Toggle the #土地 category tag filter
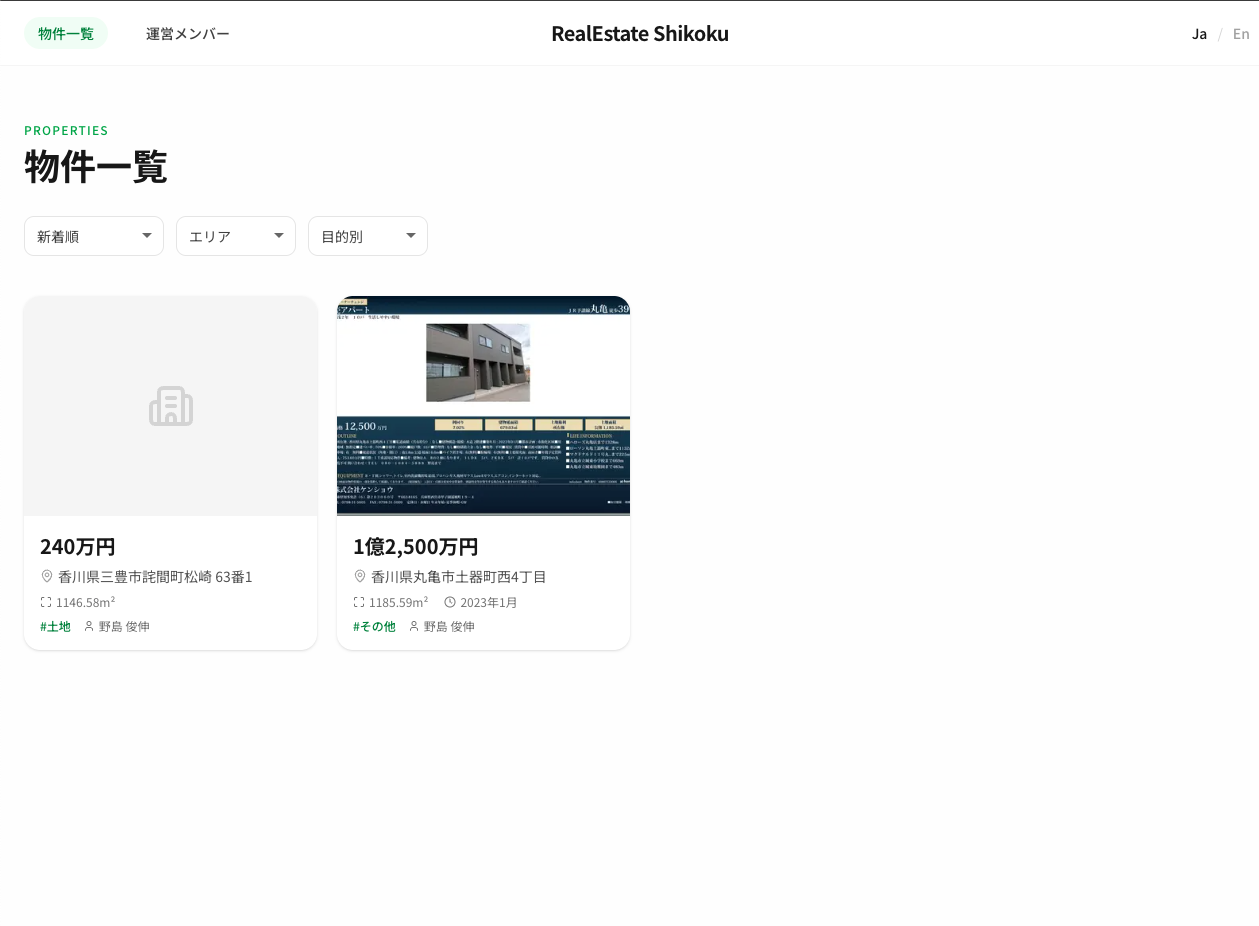Image resolution: width=1259 pixels, height=926 pixels. point(55,626)
